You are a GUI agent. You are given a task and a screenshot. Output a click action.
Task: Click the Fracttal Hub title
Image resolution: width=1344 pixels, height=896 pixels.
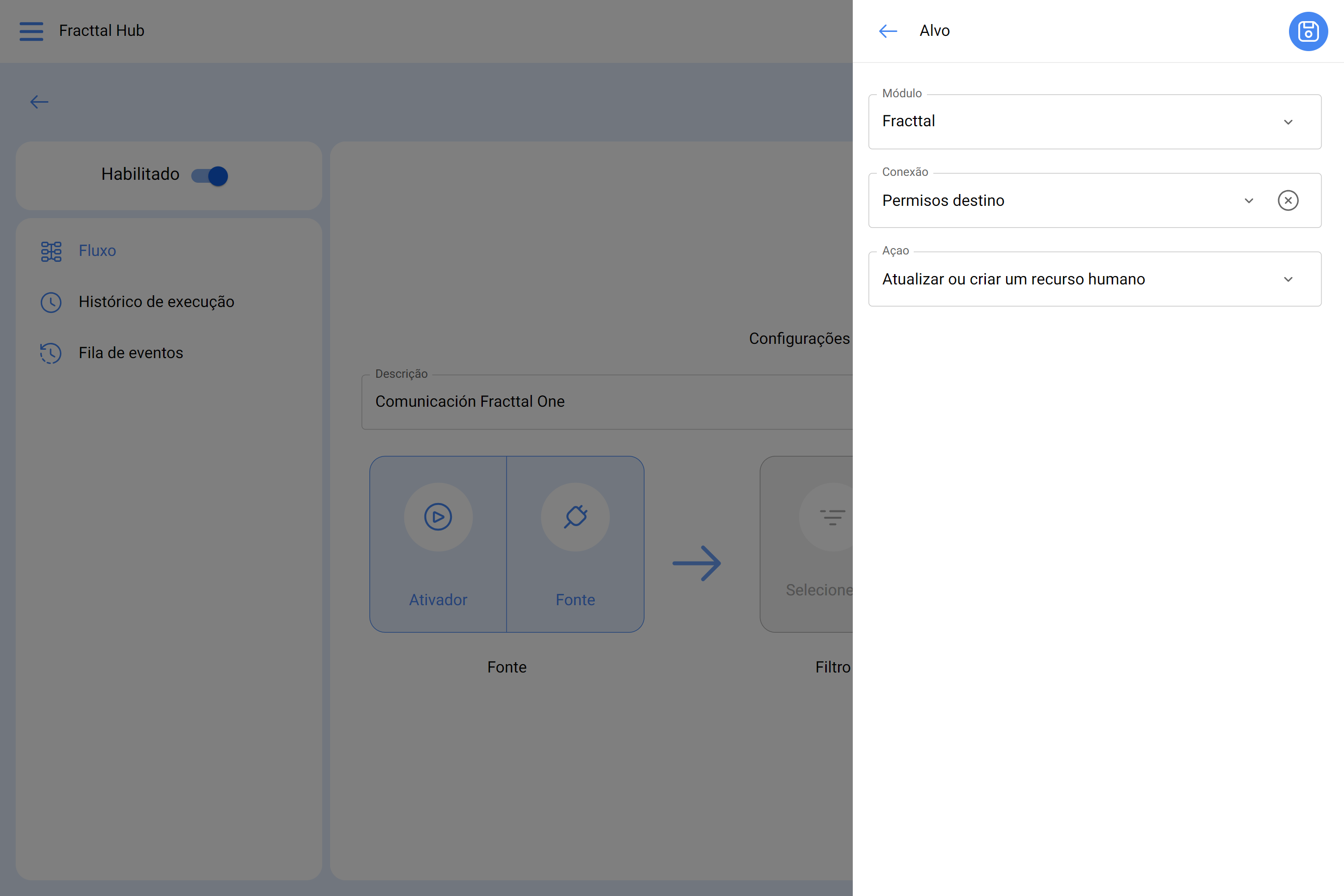pos(102,31)
